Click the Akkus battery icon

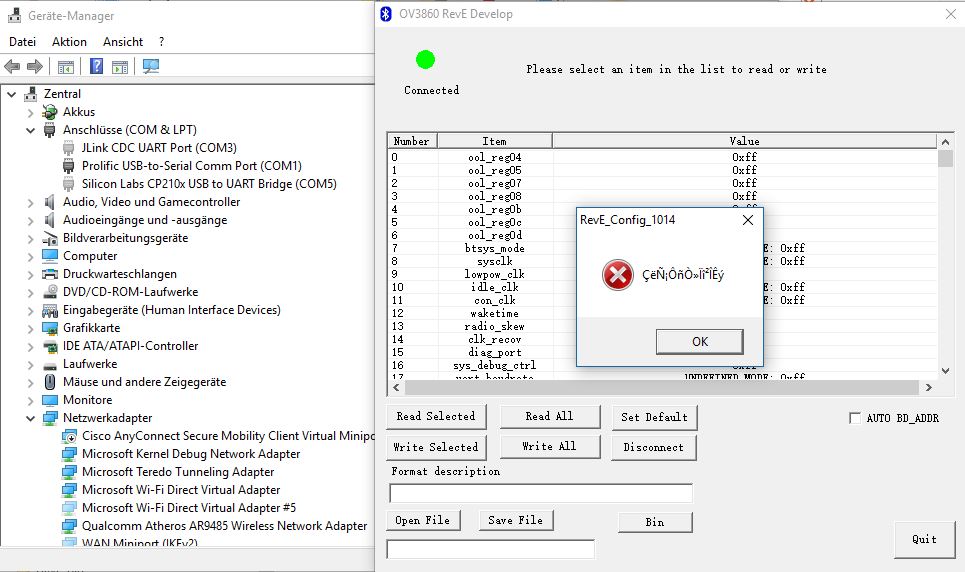[x=50, y=112]
